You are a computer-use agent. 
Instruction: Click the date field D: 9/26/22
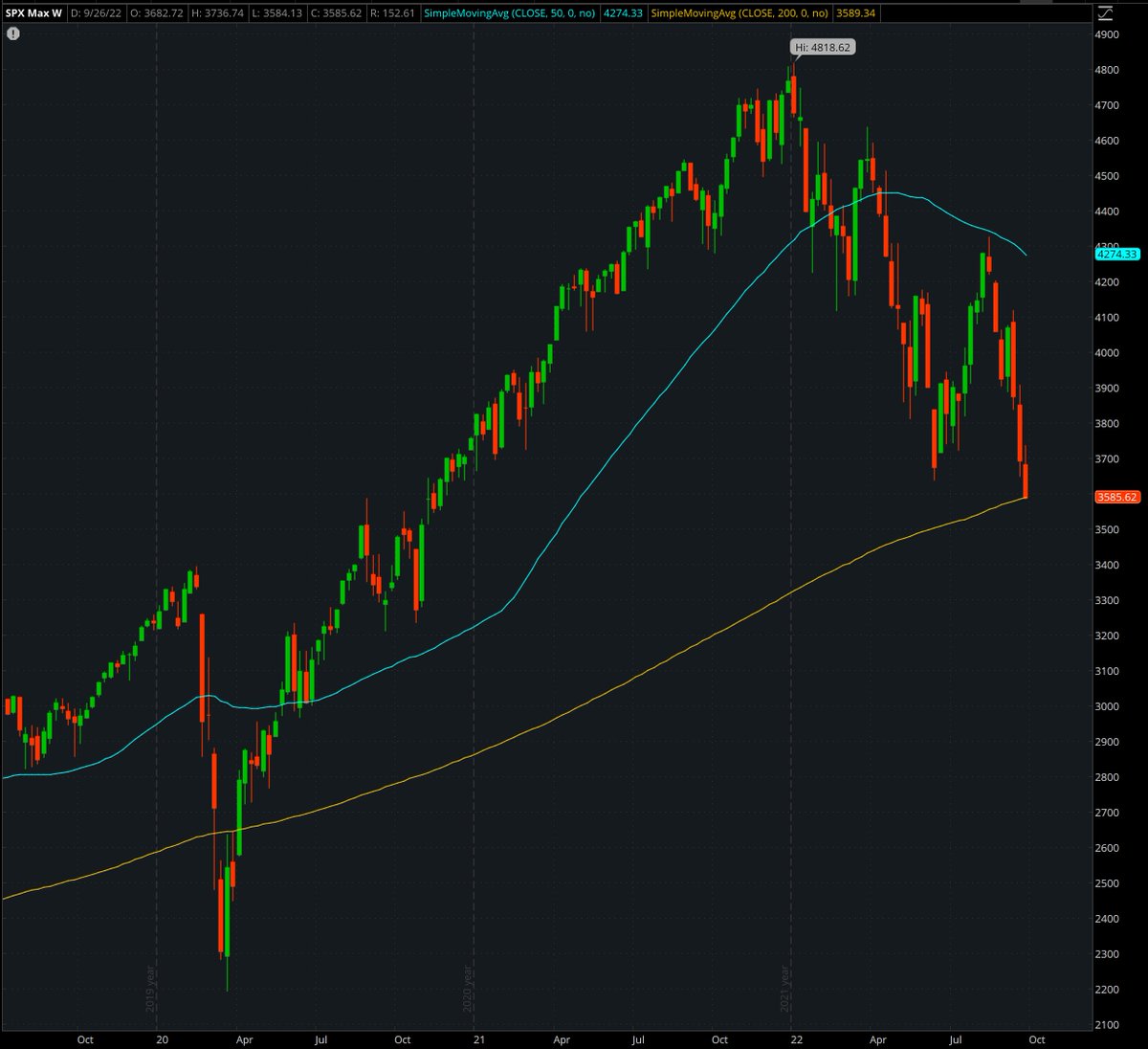94,13
